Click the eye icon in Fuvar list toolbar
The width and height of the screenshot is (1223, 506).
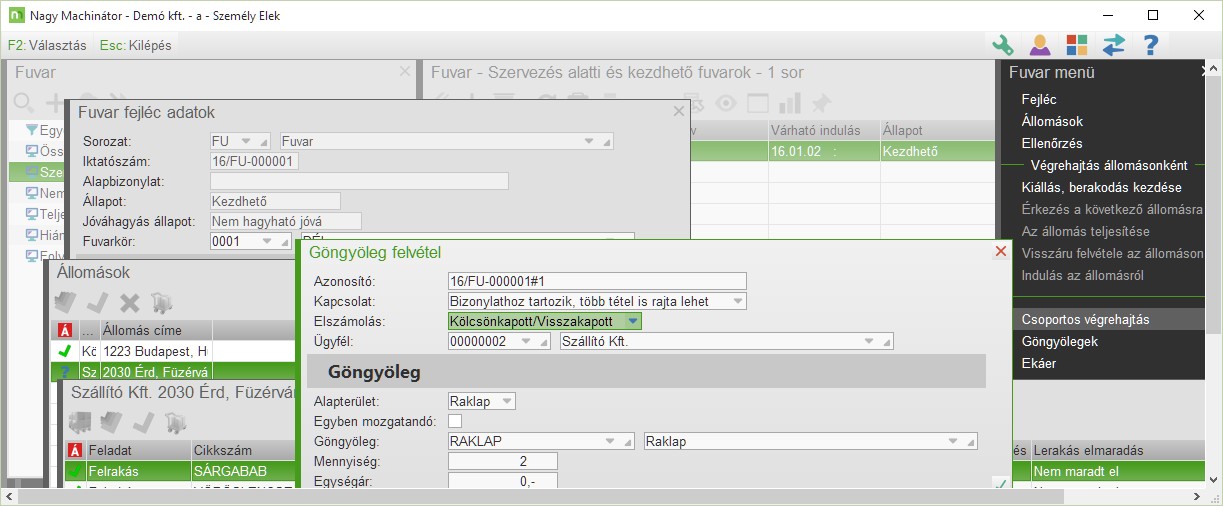[726, 103]
